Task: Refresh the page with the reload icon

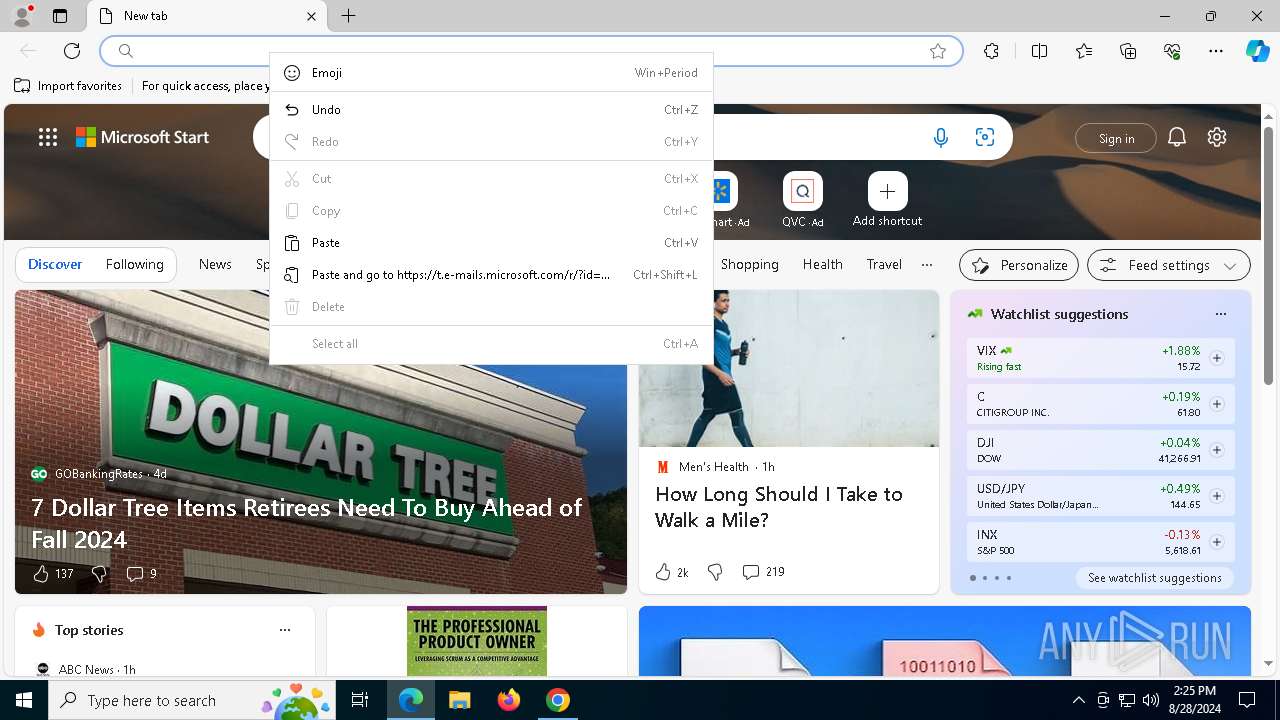Action: pos(72,51)
